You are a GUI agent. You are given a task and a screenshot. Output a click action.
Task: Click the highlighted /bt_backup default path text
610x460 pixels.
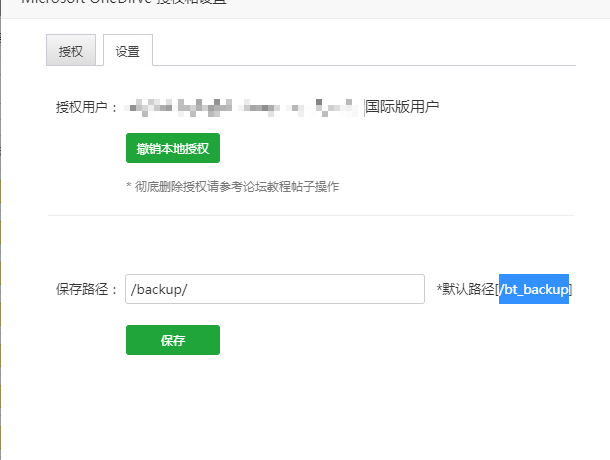[x=534, y=289]
